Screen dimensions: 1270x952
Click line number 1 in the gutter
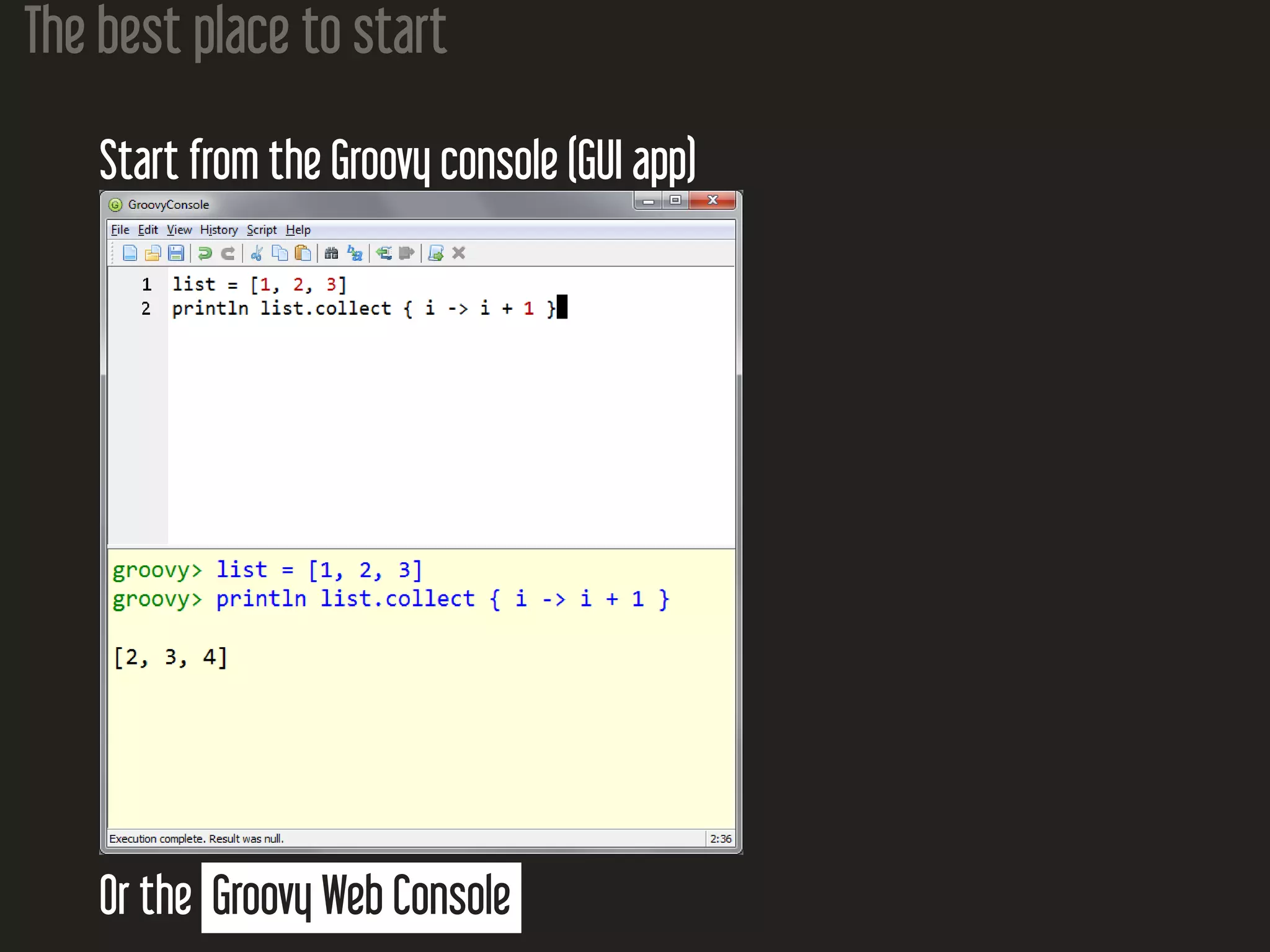click(146, 284)
